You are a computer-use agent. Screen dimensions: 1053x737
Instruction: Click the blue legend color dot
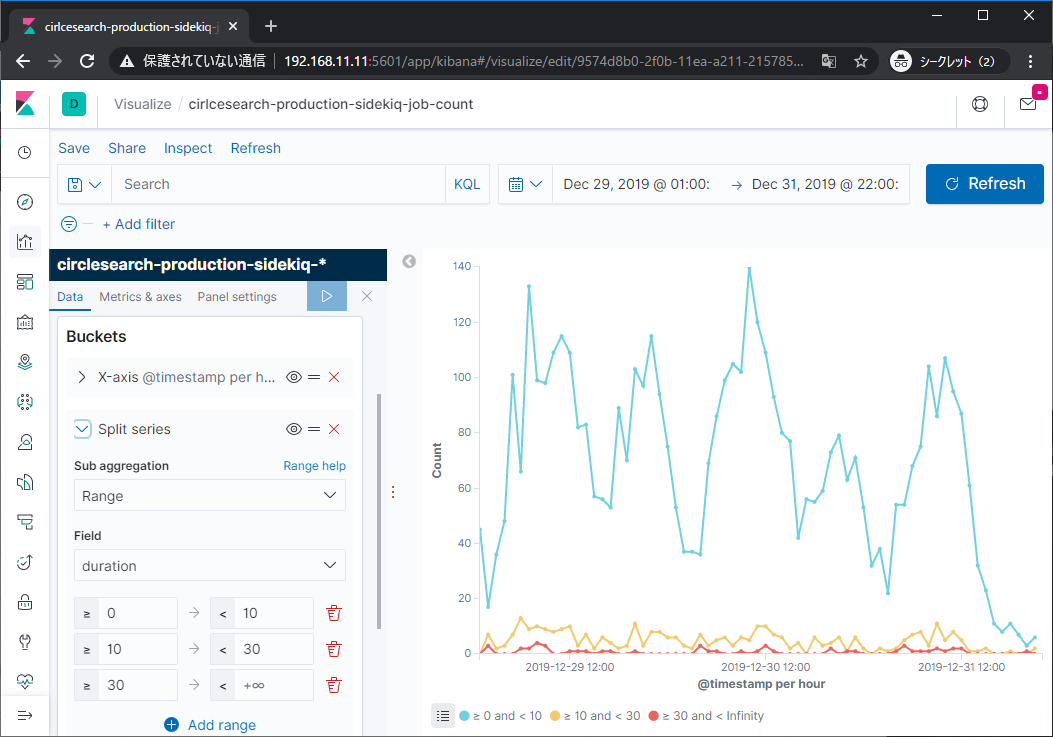(x=464, y=716)
